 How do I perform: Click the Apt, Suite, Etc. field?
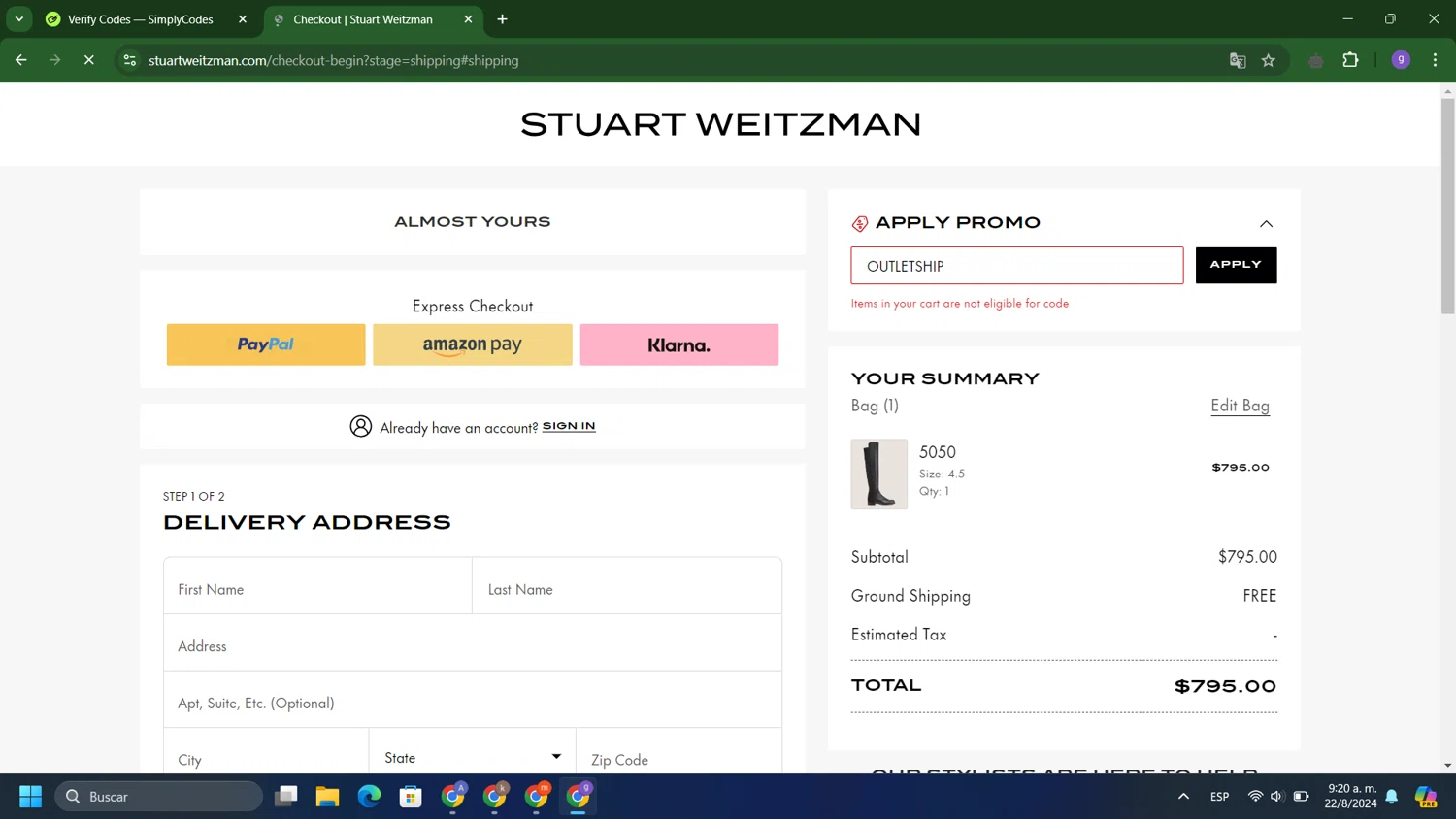coord(473,700)
